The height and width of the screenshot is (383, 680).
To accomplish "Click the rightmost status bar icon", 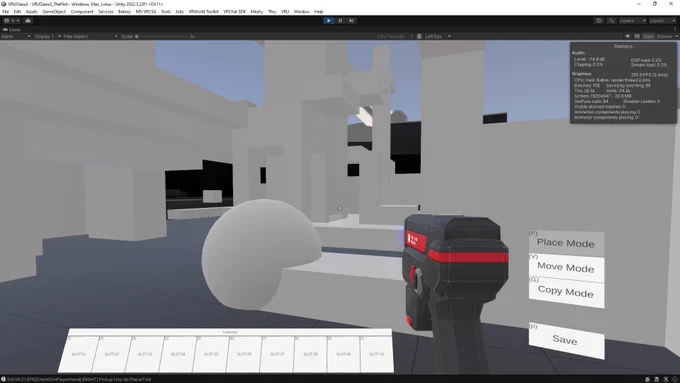I will coord(674,379).
